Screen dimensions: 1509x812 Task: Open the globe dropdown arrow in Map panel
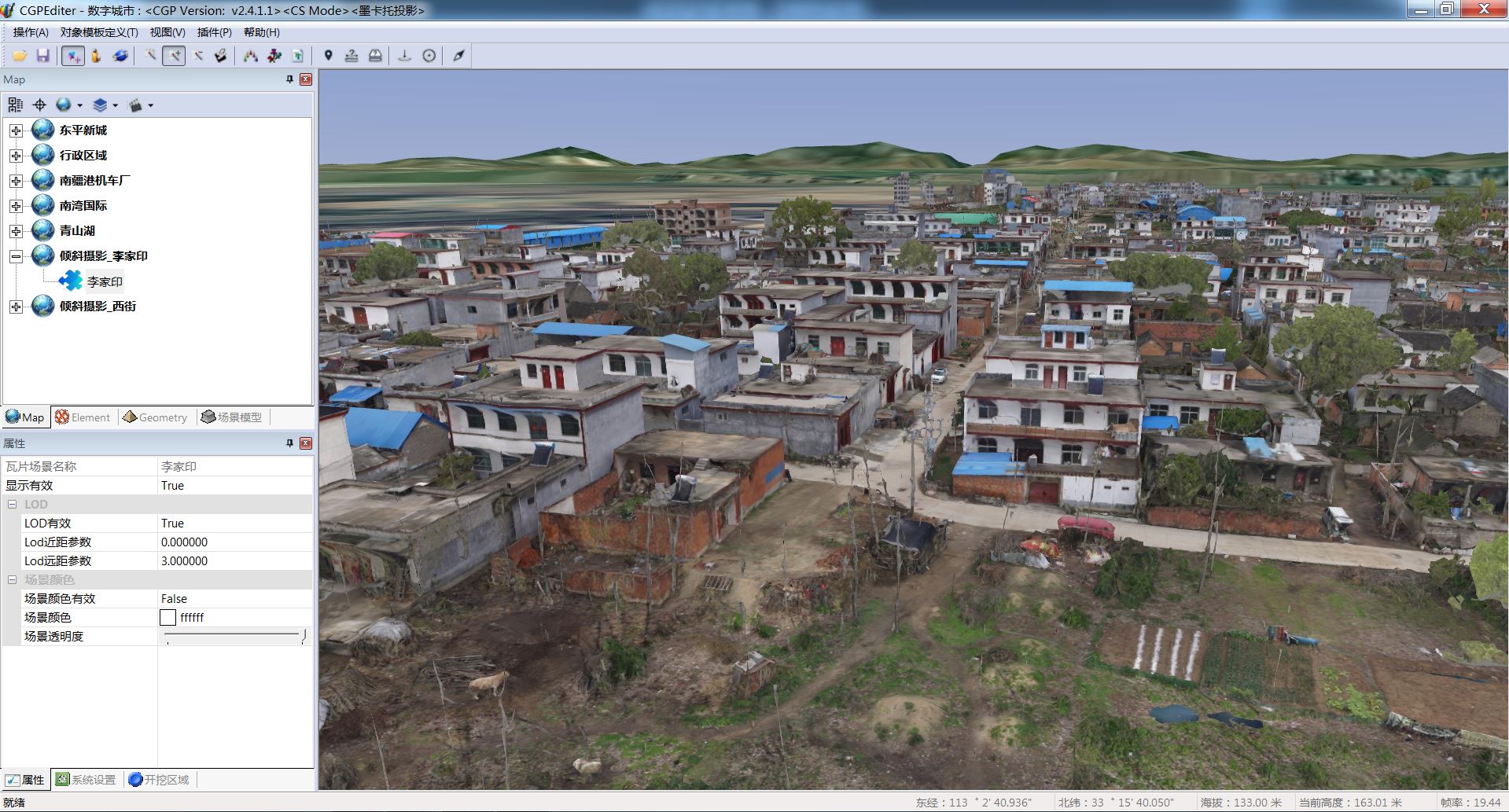(x=79, y=105)
